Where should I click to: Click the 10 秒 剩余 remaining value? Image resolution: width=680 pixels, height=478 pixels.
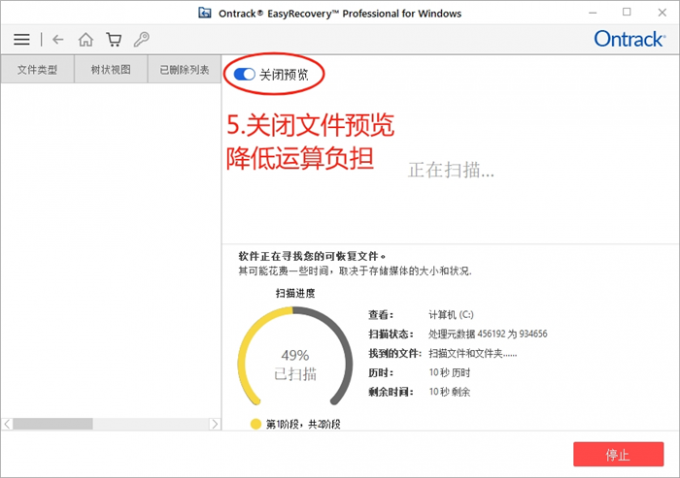(x=449, y=392)
